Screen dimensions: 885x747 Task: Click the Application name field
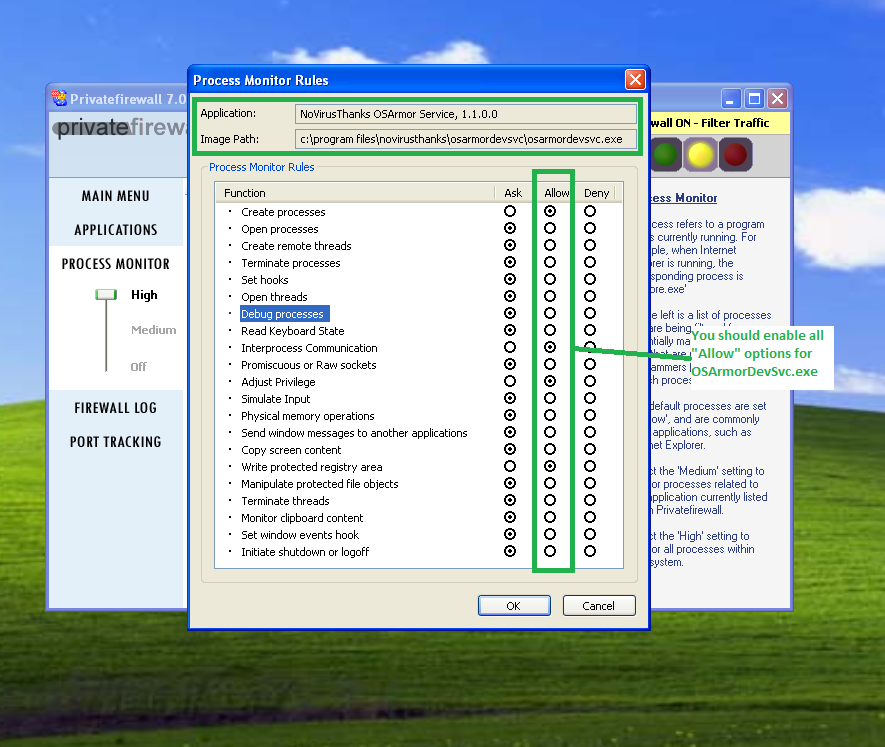tap(466, 114)
